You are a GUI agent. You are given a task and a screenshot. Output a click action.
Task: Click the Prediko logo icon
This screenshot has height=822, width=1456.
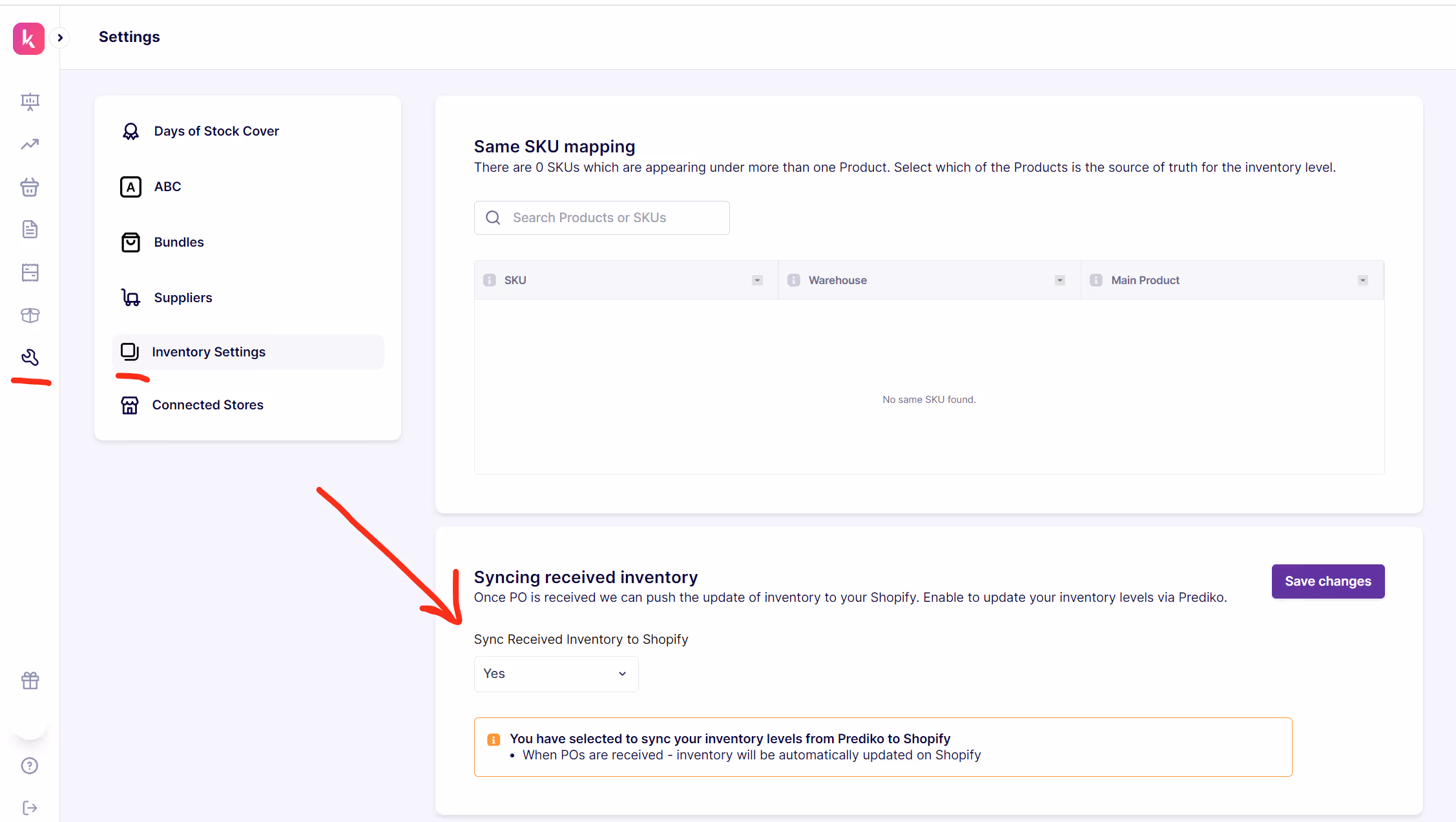pyautogui.click(x=28, y=38)
